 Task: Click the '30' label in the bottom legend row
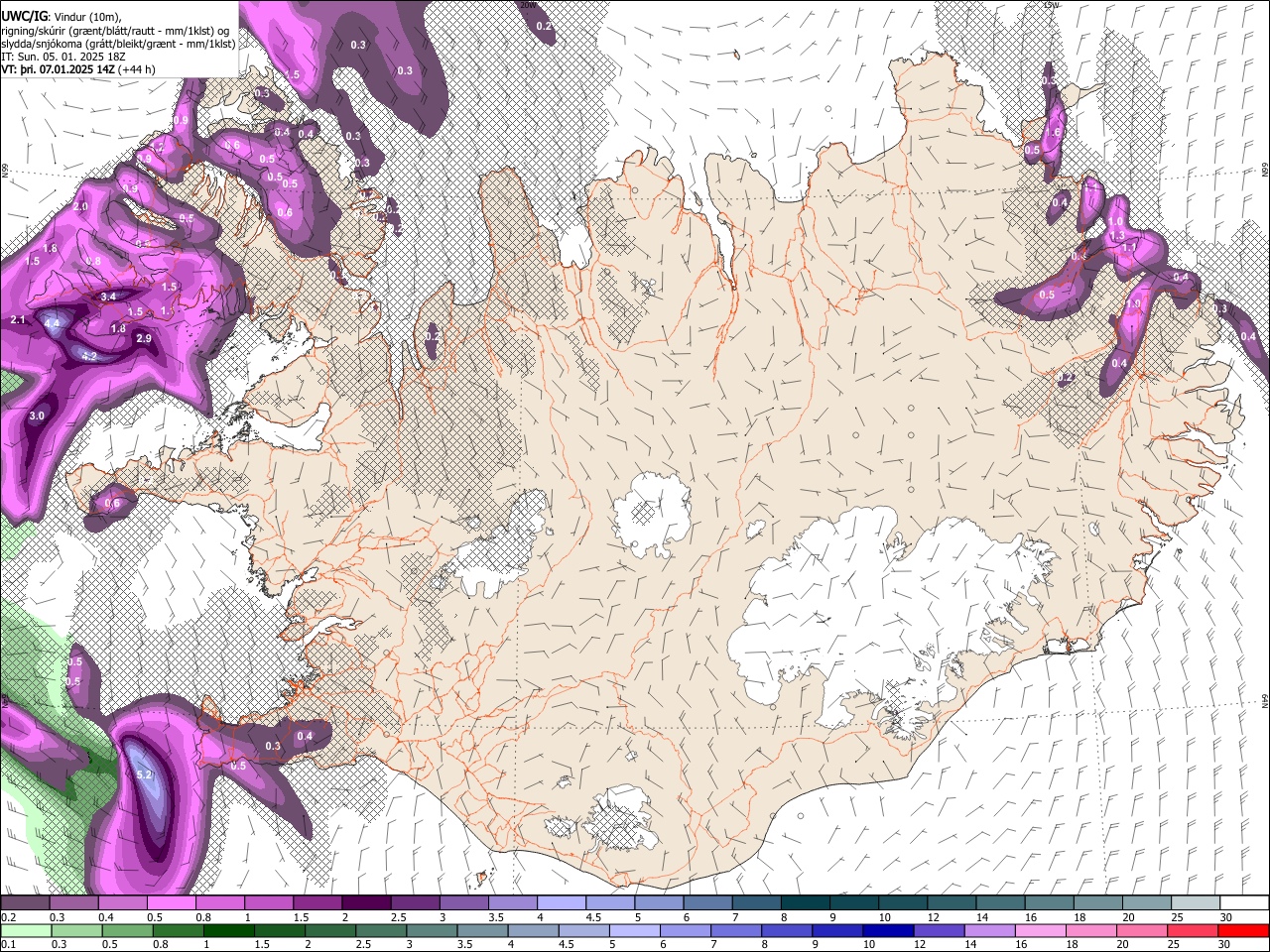1226,945
